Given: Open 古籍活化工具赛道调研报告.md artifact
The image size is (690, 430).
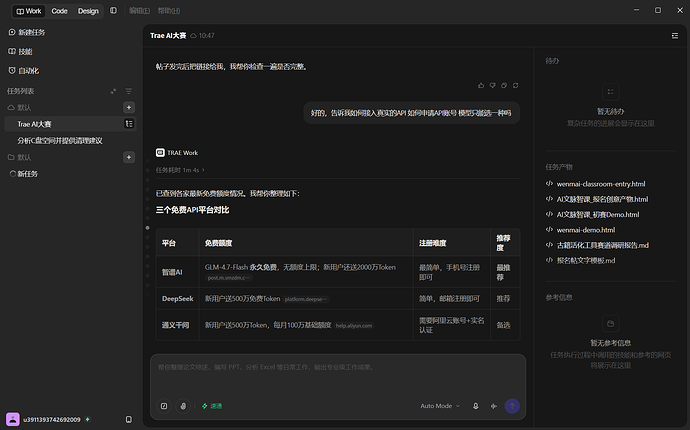Looking at the screenshot, I should pos(597,245).
